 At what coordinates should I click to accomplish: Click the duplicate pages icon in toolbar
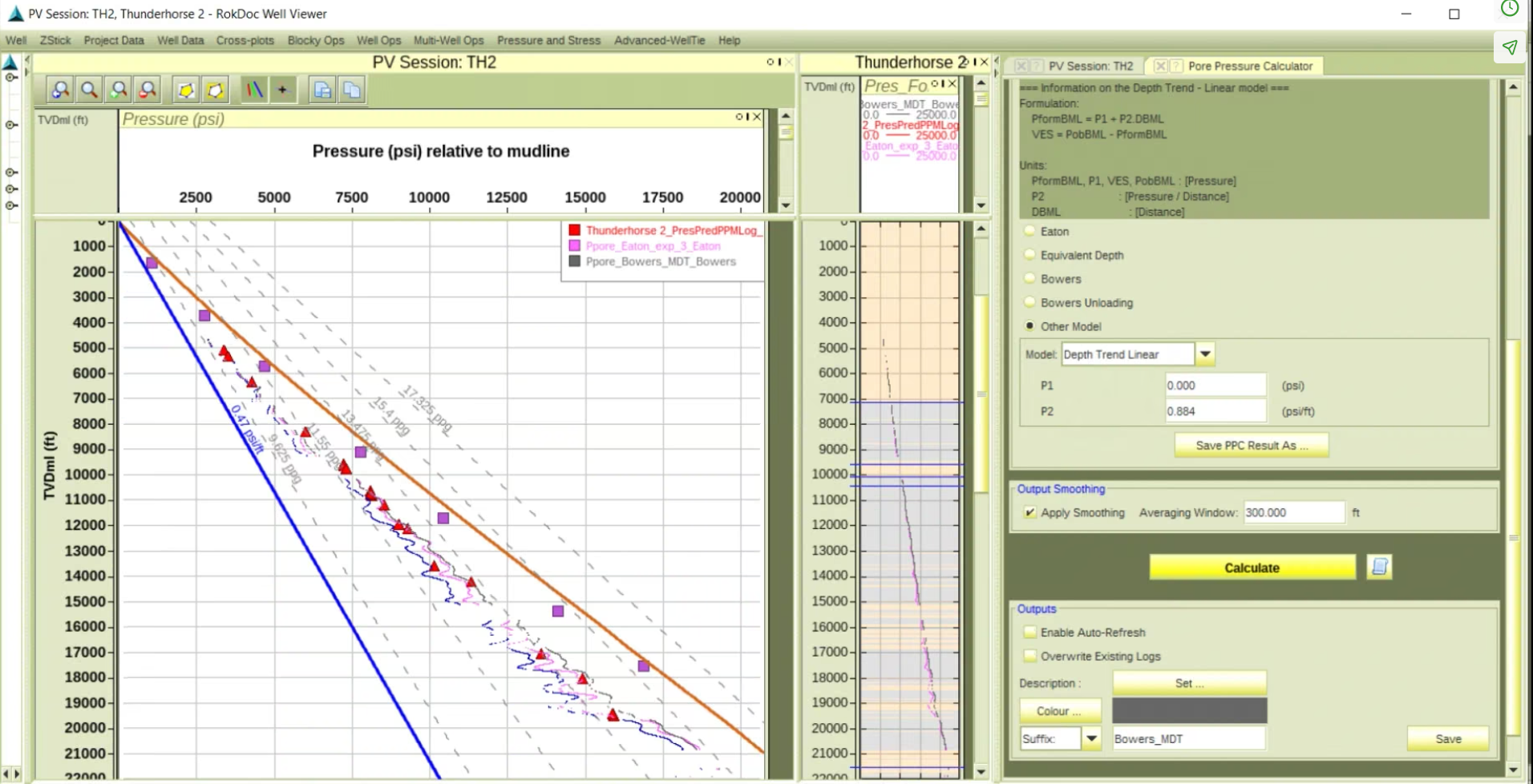pos(351,90)
